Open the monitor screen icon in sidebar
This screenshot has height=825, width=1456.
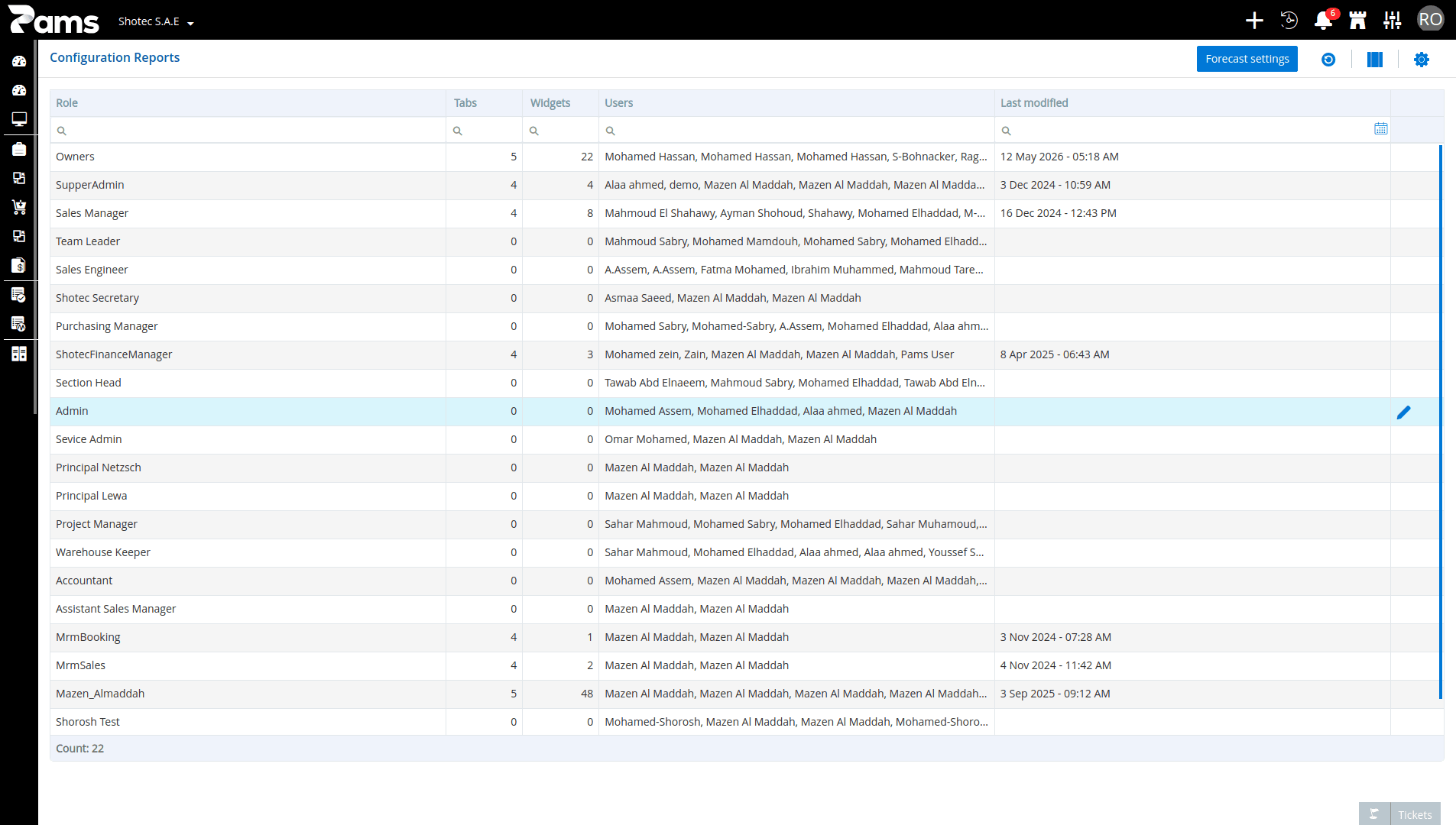tap(19, 119)
